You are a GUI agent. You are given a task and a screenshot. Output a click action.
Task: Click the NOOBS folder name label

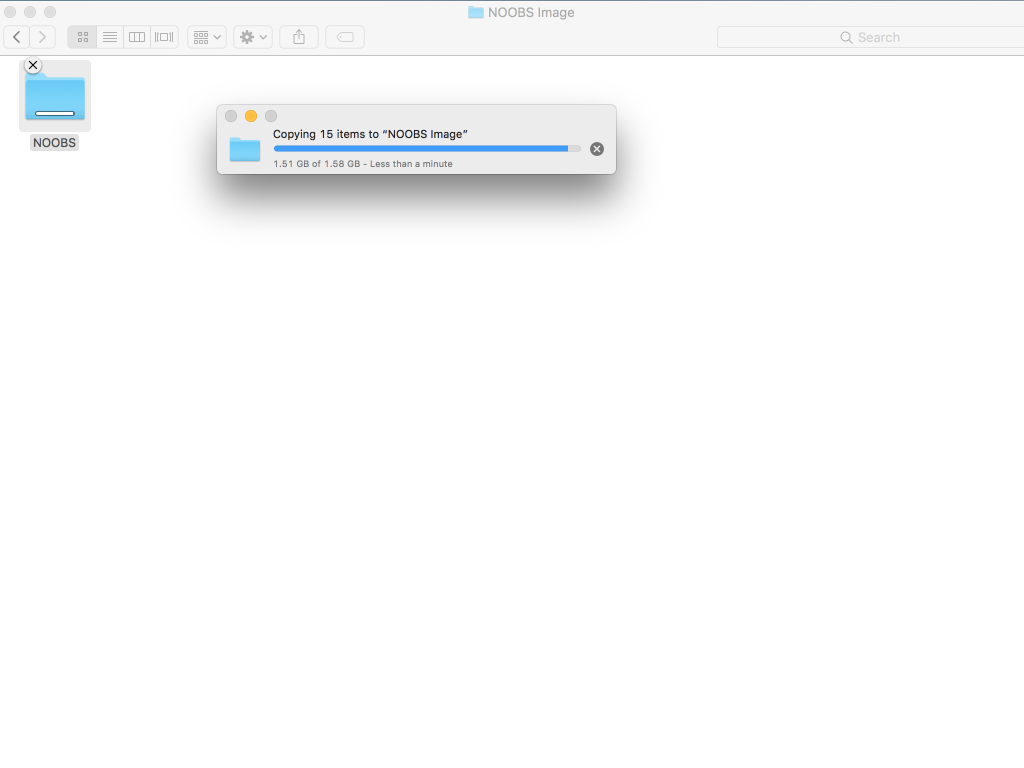pyautogui.click(x=55, y=143)
